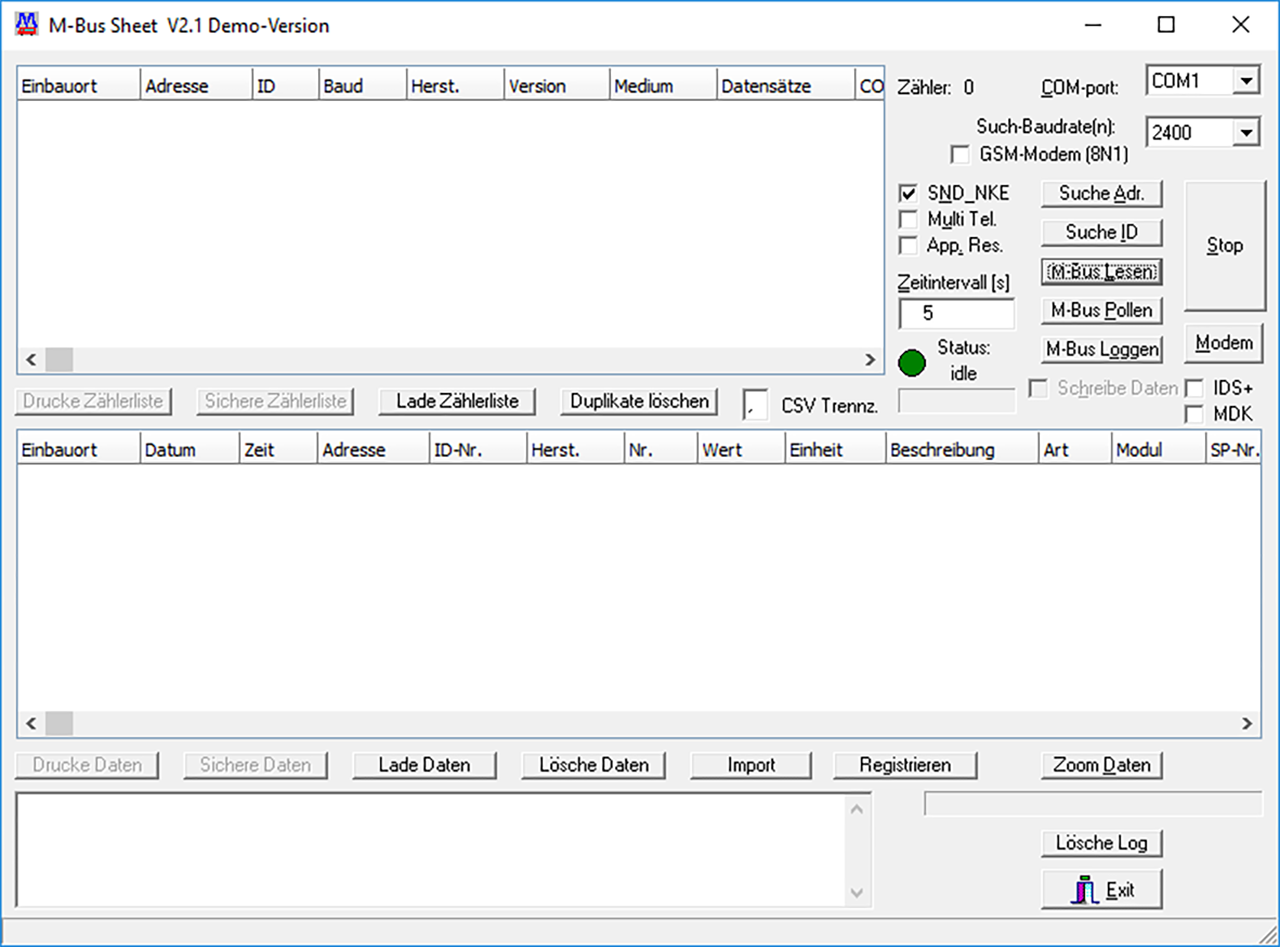Disable the SND_NKE checkbox
This screenshot has width=1280, height=947.
908,193
